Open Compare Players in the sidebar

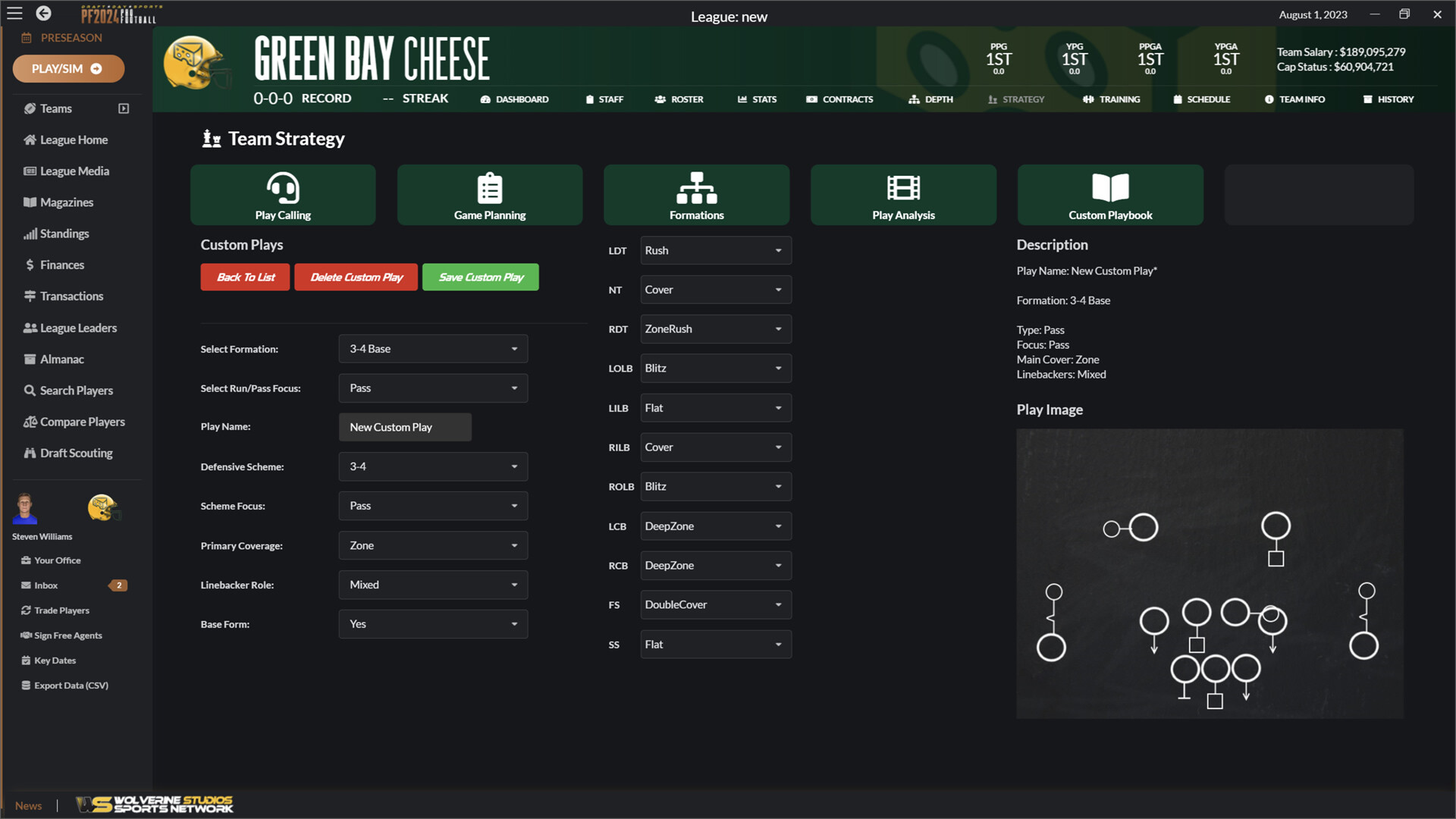click(x=82, y=422)
